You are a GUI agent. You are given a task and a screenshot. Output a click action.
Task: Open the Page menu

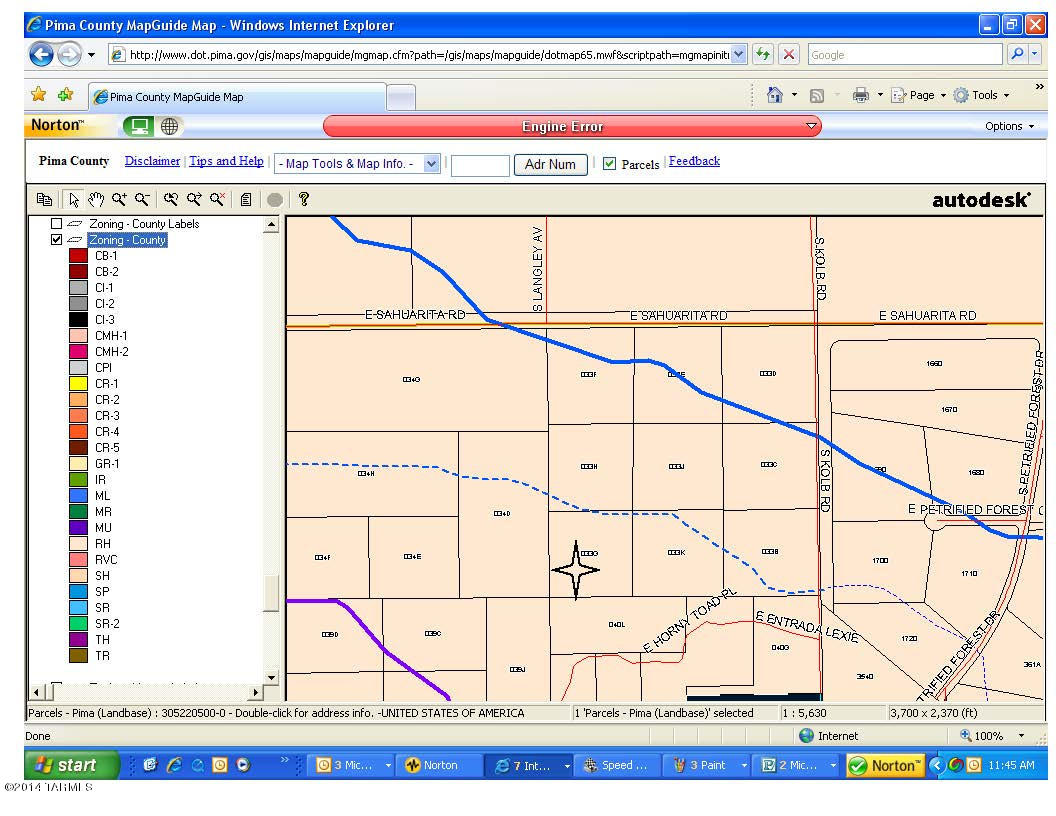919,95
